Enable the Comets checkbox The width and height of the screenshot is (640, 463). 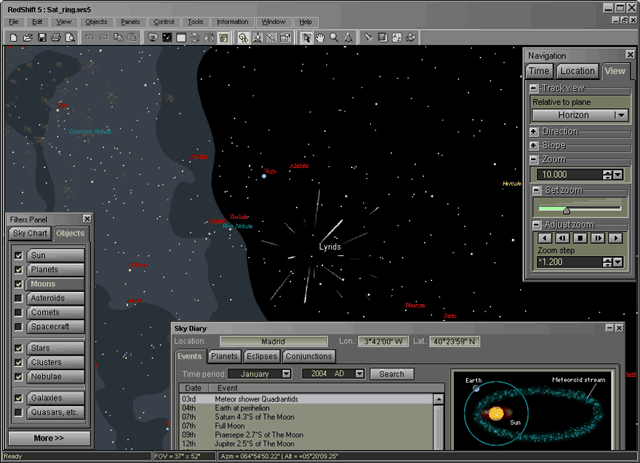pos(19,312)
